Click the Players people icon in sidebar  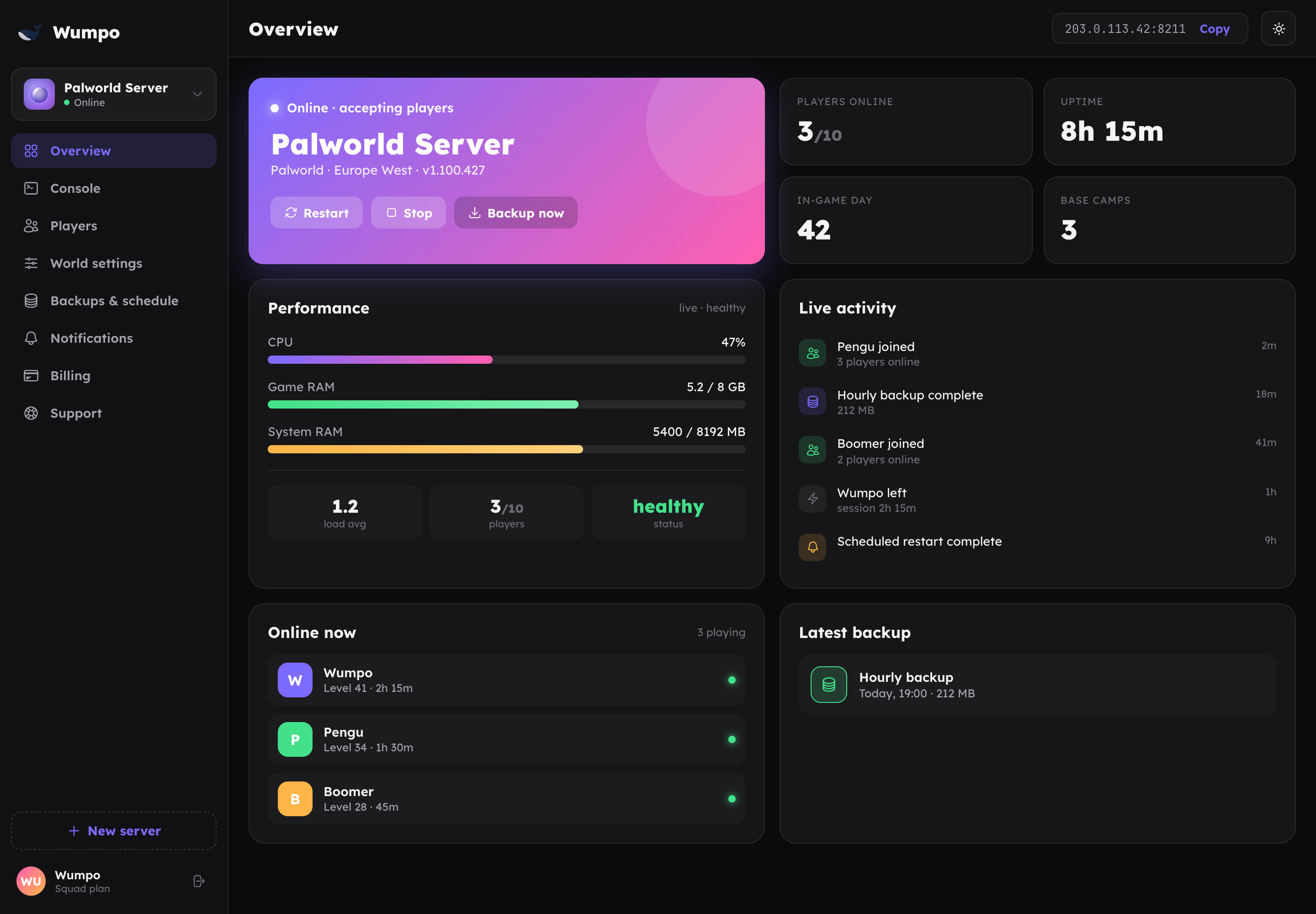pos(31,226)
